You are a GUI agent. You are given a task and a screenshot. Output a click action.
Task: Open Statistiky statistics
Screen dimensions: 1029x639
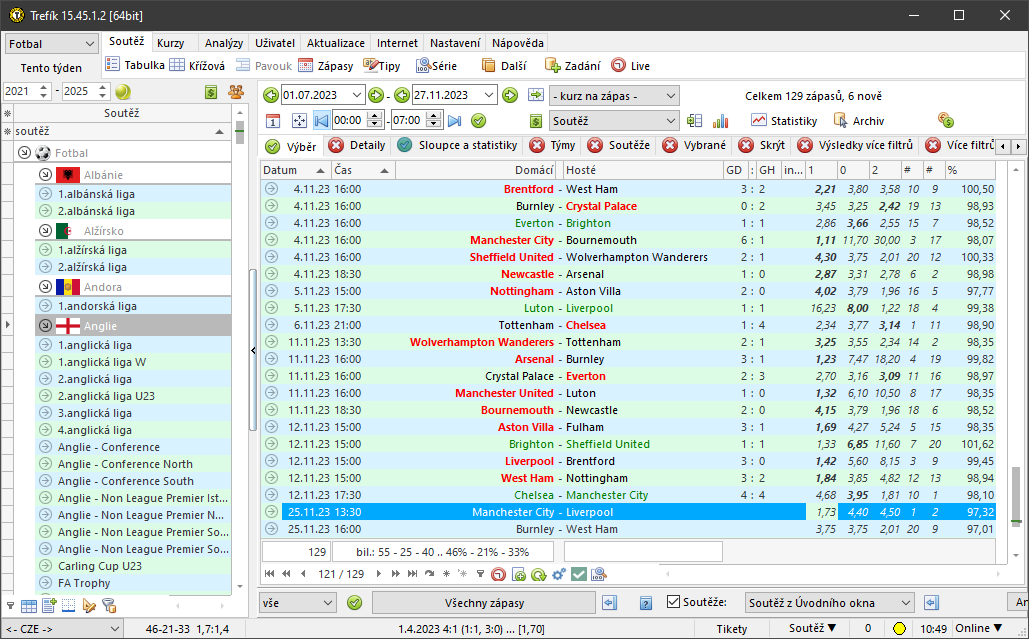[x=784, y=121]
